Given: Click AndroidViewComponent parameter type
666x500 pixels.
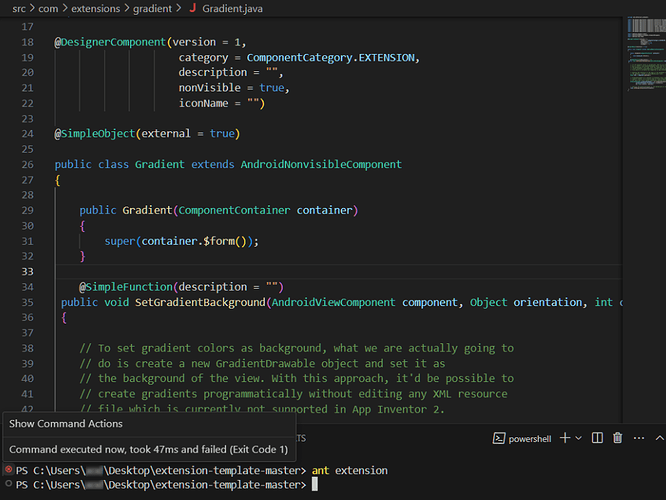Looking at the screenshot, I should 333,302.
